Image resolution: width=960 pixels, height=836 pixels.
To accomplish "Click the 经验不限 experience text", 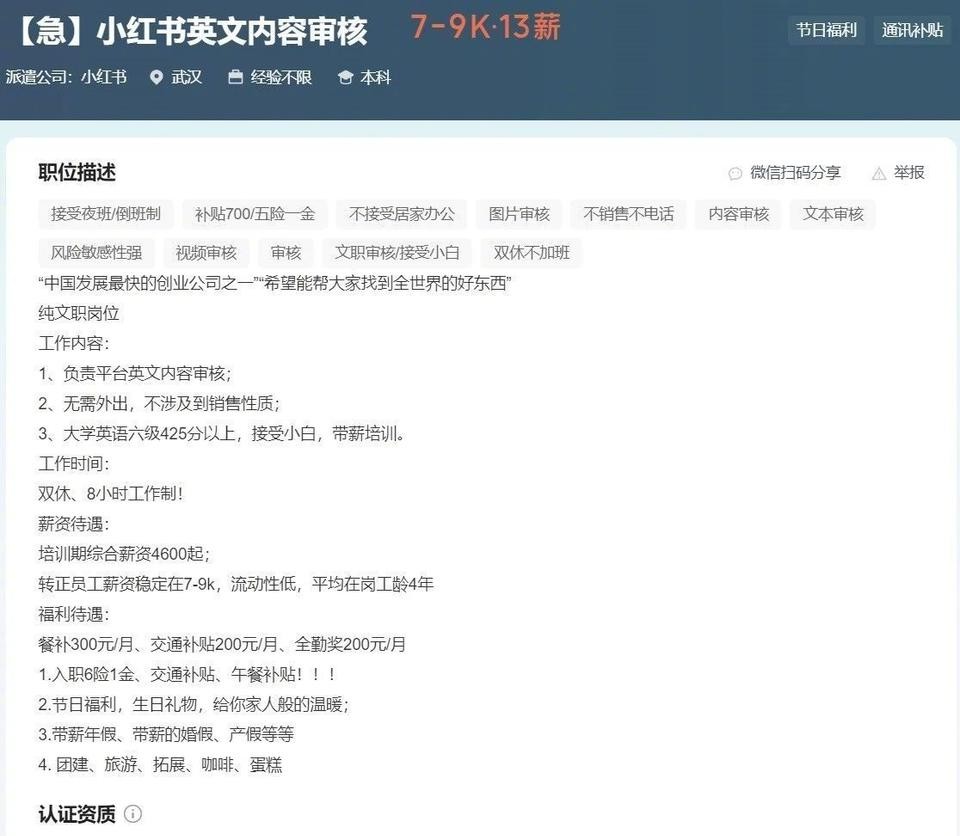I will pos(281,77).
